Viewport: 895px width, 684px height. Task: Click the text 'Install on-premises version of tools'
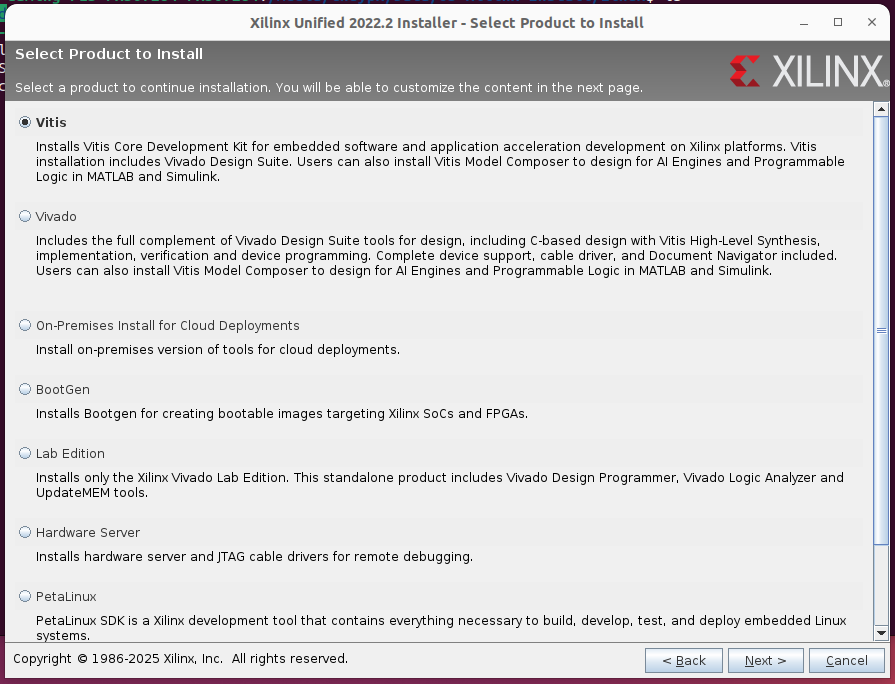(x=218, y=349)
